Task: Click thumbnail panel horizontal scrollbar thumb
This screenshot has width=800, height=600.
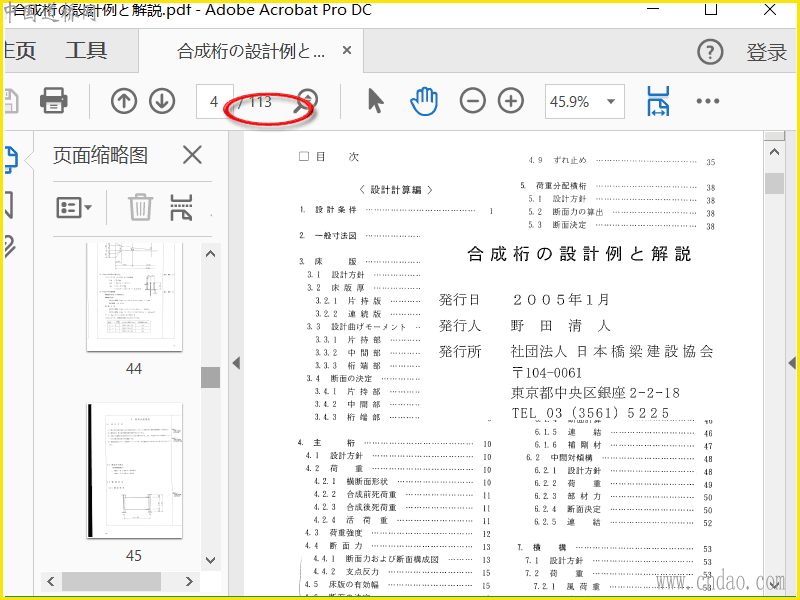Action: pos(111,581)
